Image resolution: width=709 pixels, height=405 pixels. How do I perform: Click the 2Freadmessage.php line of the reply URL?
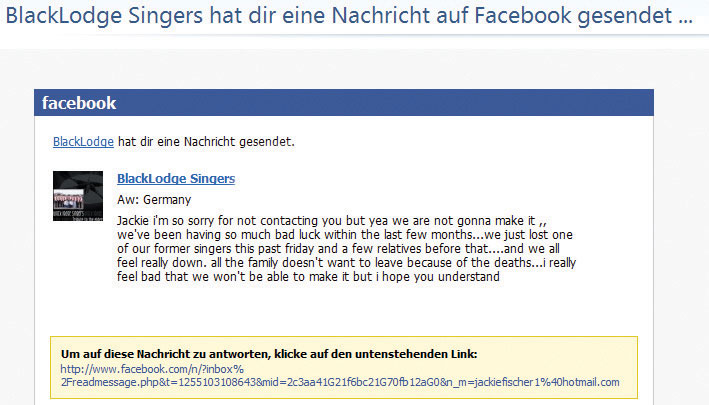click(340, 382)
